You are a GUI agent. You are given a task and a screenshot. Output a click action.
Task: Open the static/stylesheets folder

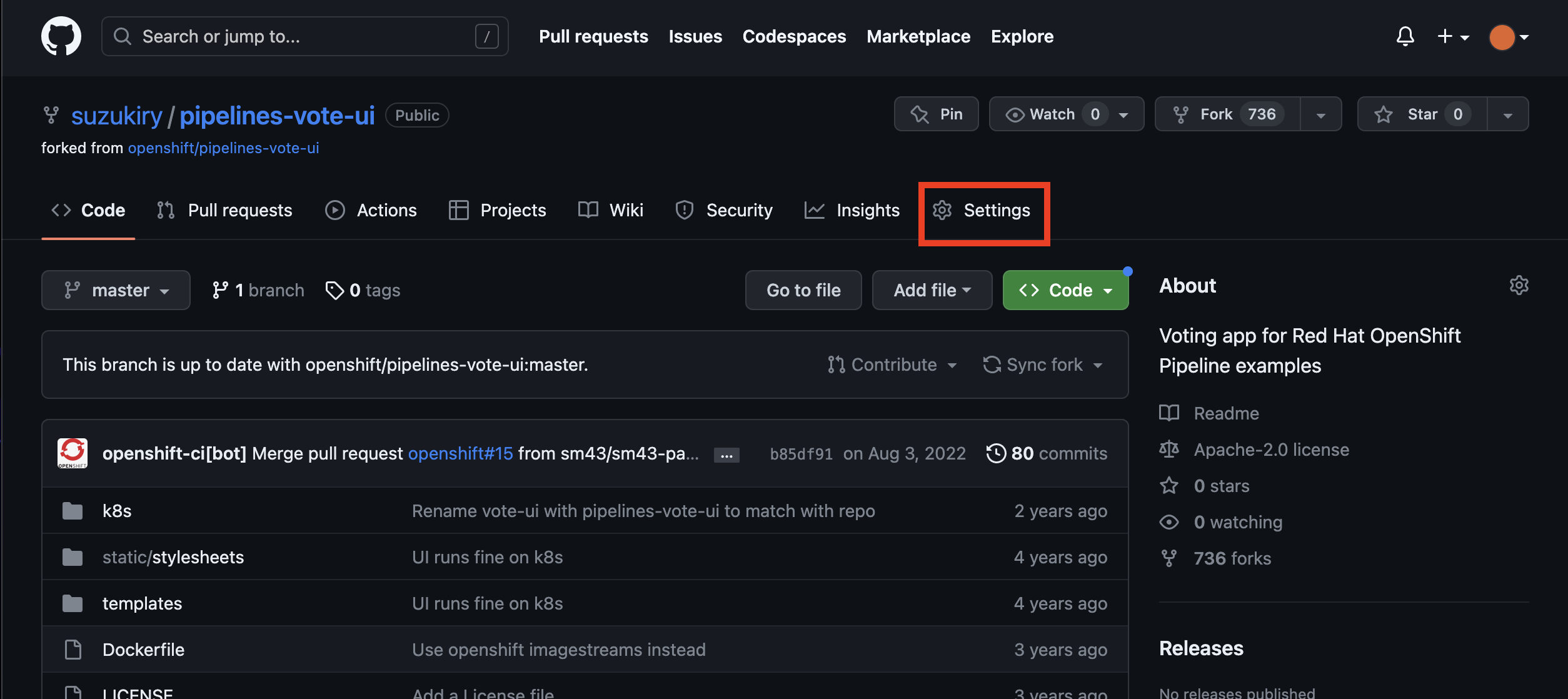point(173,557)
